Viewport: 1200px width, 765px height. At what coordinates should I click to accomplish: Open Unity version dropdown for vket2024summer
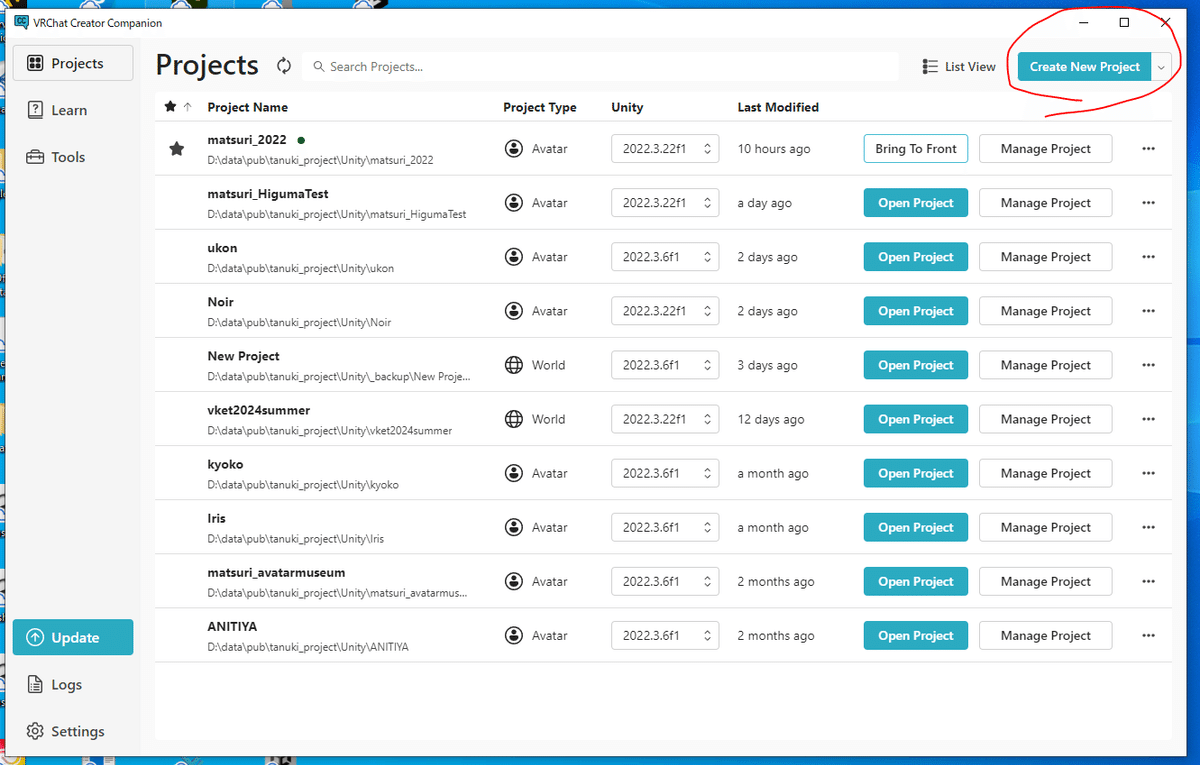(665, 419)
